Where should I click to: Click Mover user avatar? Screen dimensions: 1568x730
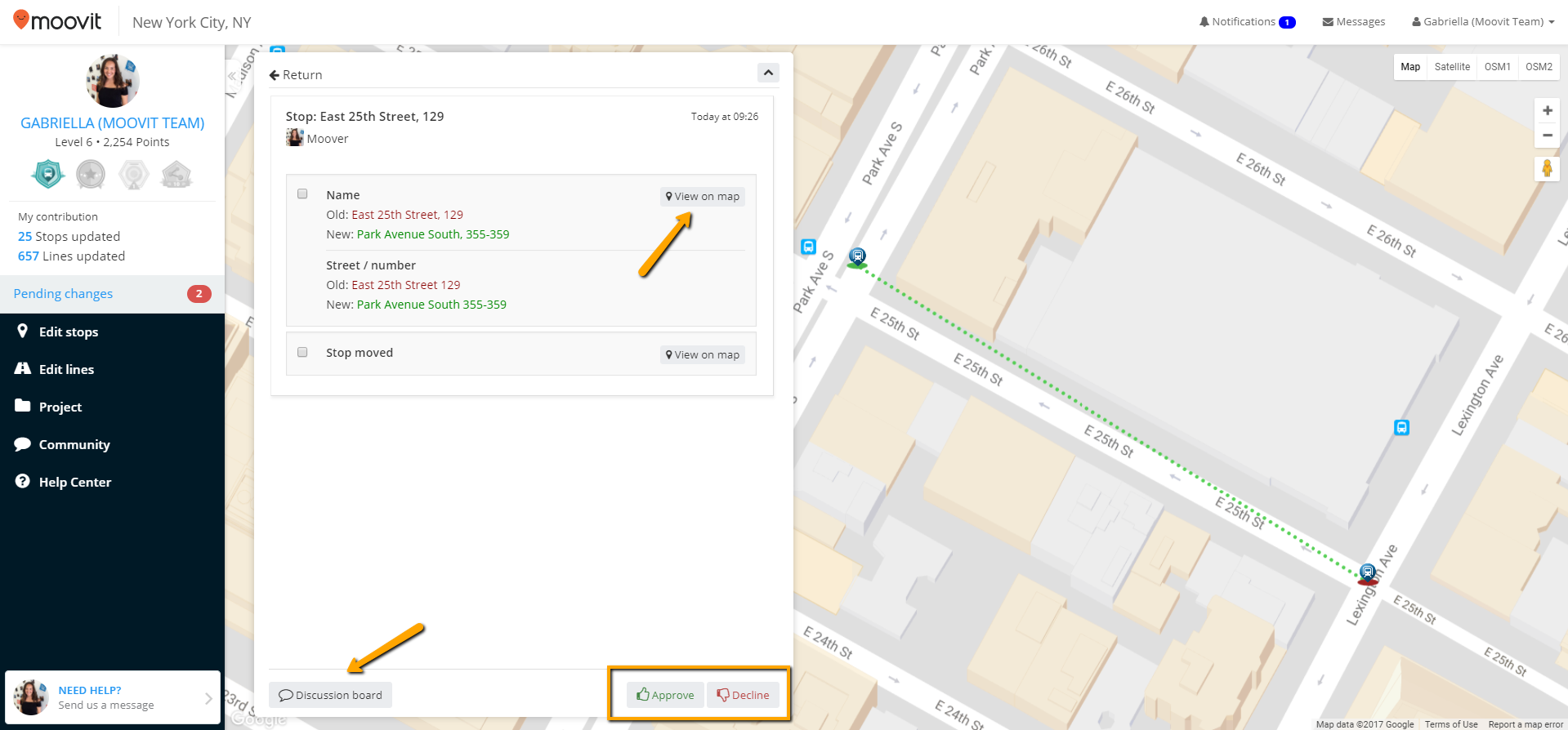point(294,138)
